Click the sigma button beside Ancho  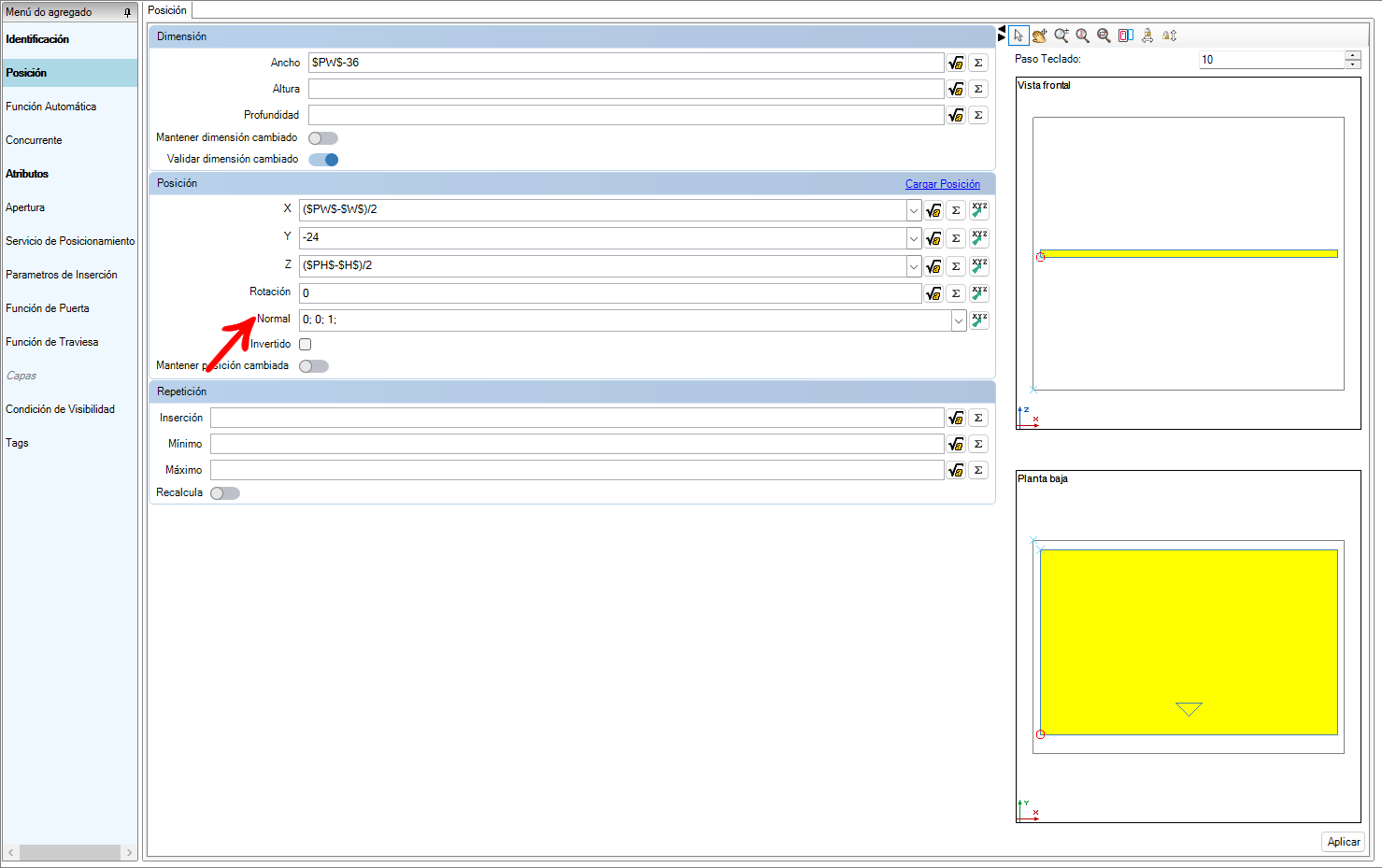click(978, 63)
